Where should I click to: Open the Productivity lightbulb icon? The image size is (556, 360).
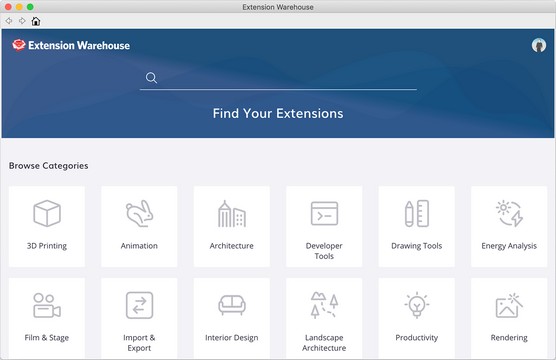tap(417, 305)
